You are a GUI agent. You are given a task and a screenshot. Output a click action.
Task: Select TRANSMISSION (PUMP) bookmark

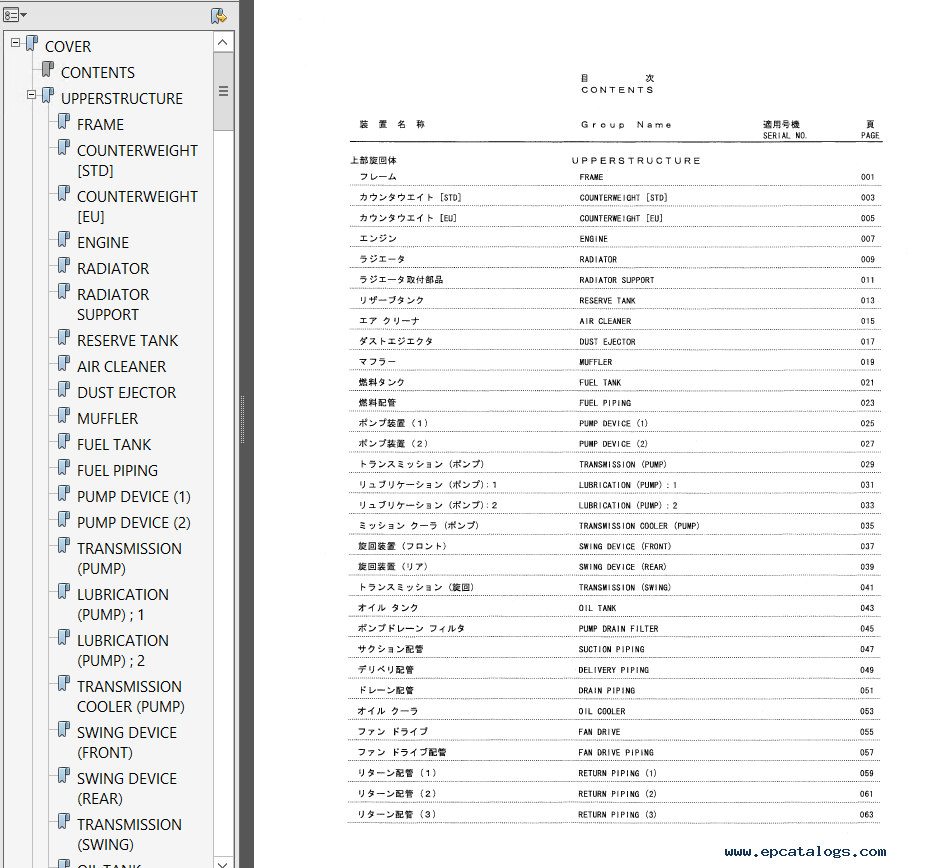click(x=129, y=559)
